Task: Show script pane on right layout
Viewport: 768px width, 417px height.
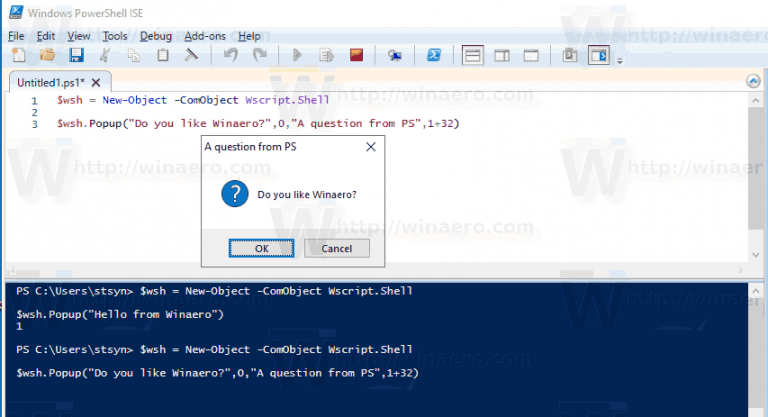Action: pos(502,55)
